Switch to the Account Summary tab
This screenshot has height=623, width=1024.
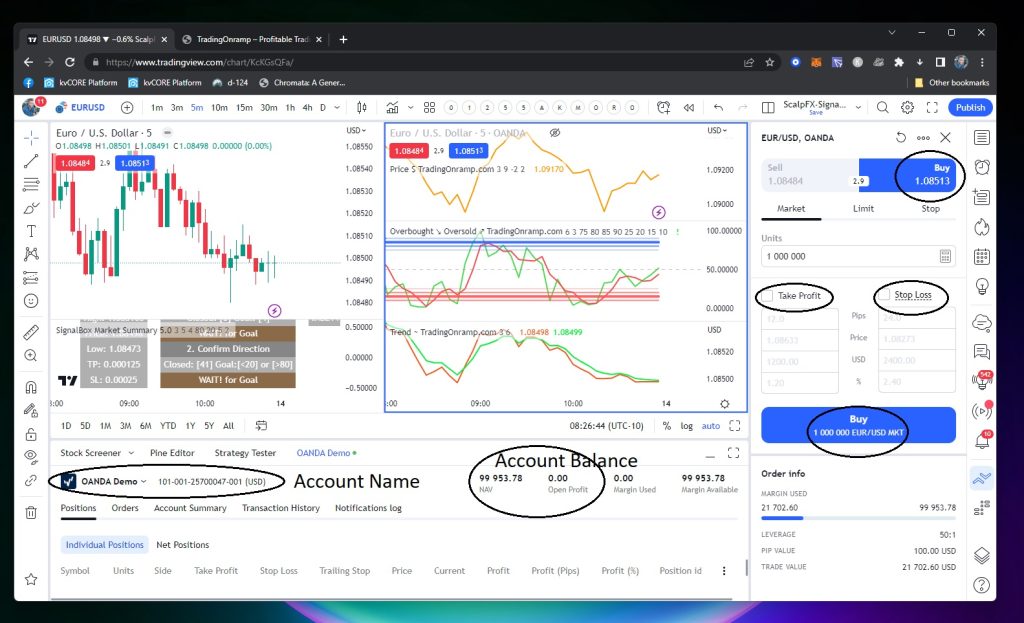pyautogui.click(x=190, y=508)
